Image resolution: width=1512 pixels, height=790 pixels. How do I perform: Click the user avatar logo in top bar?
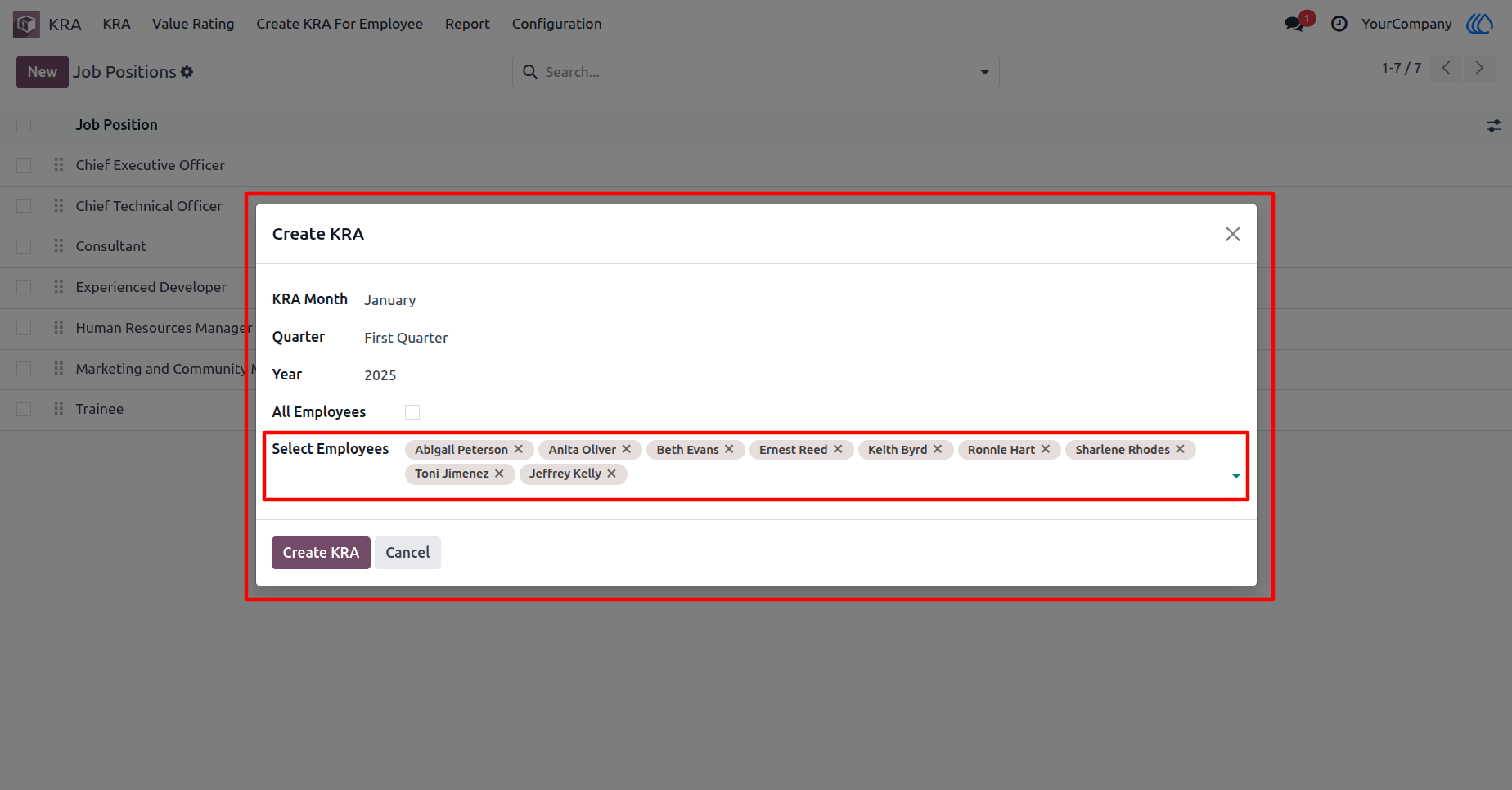pyautogui.click(x=1480, y=24)
